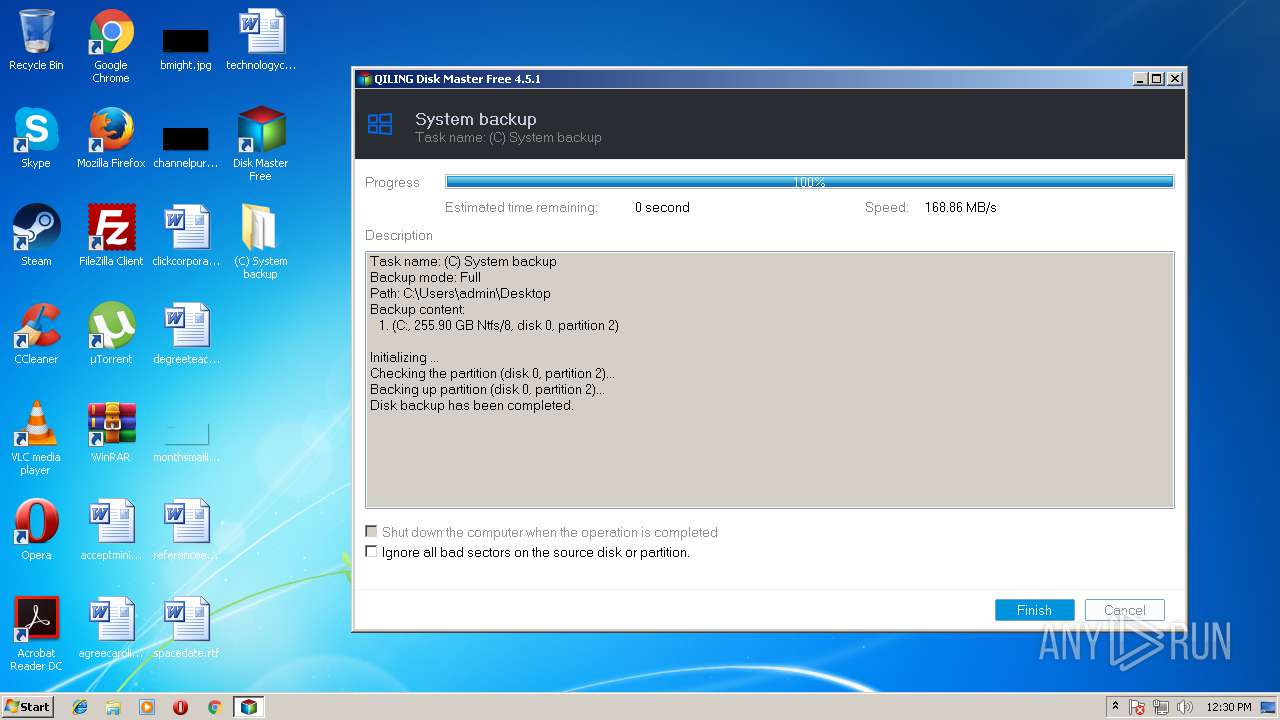Open Acrobat Reader DC shortcut
Image resolution: width=1280 pixels, height=720 pixels.
[x=36, y=634]
